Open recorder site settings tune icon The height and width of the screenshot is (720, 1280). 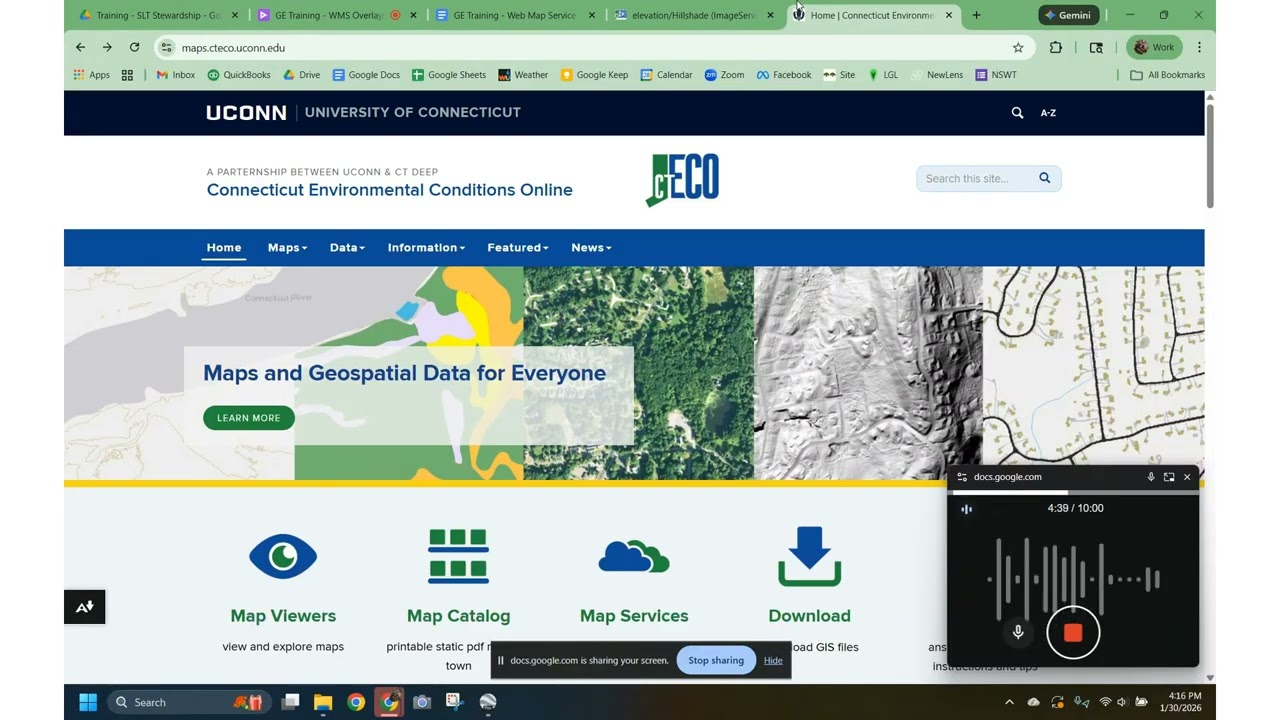pyautogui.click(x=962, y=477)
